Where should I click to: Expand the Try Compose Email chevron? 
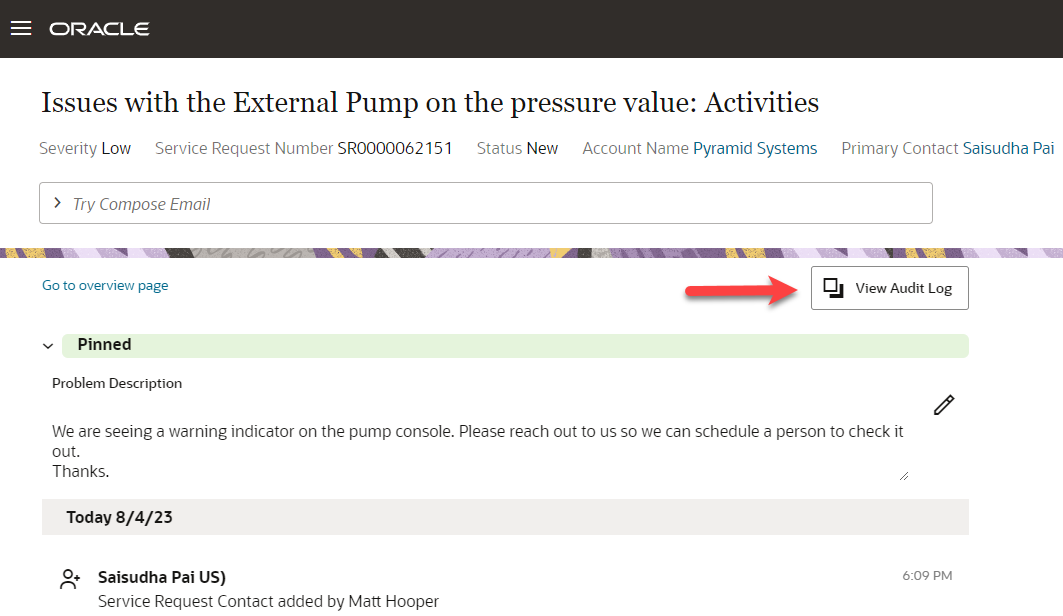(x=58, y=203)
